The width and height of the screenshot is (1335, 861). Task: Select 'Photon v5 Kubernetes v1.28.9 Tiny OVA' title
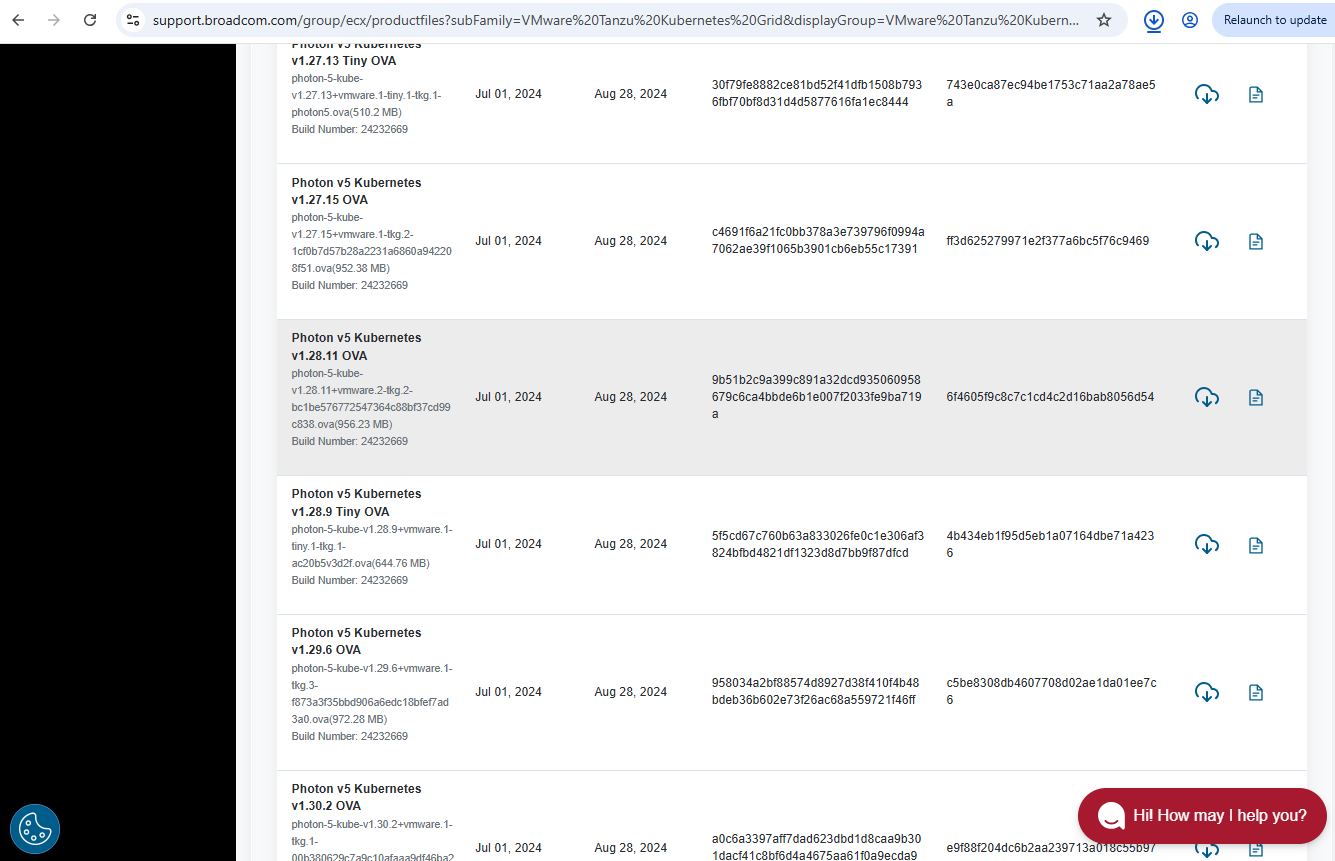point(356,503)
